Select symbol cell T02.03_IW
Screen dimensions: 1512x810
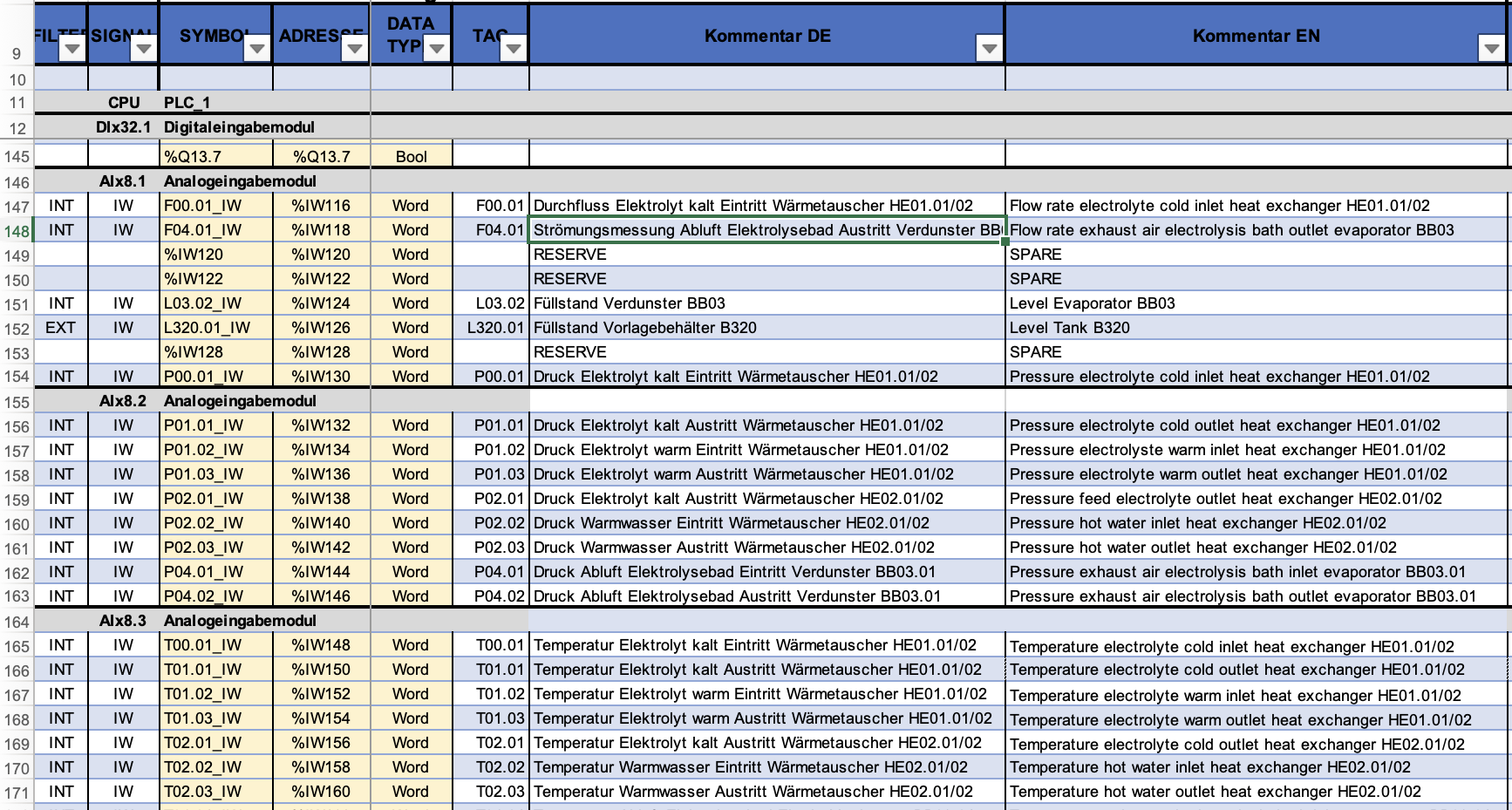[216, 792]
